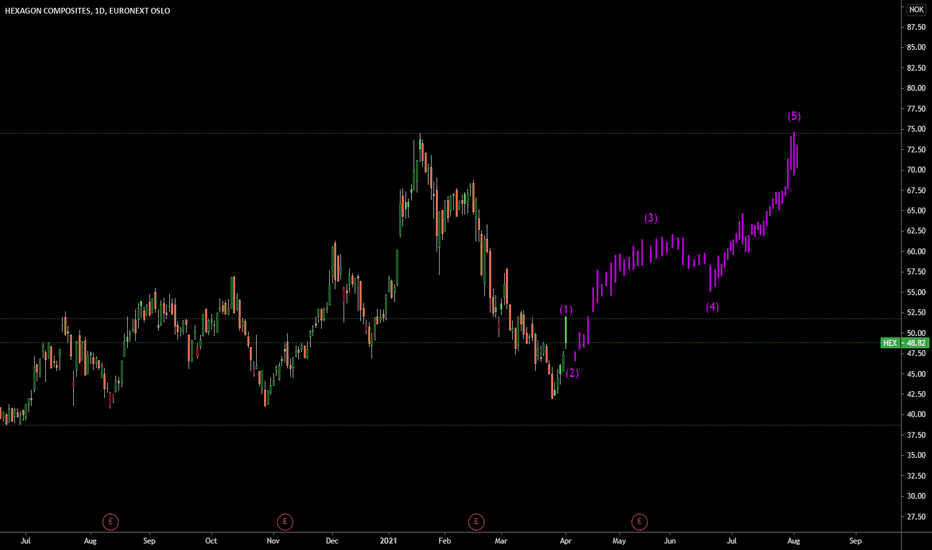Click the green HEX 48.82 price tag
The width and height of the screenshot is (932, 550).
coord(905,343)
